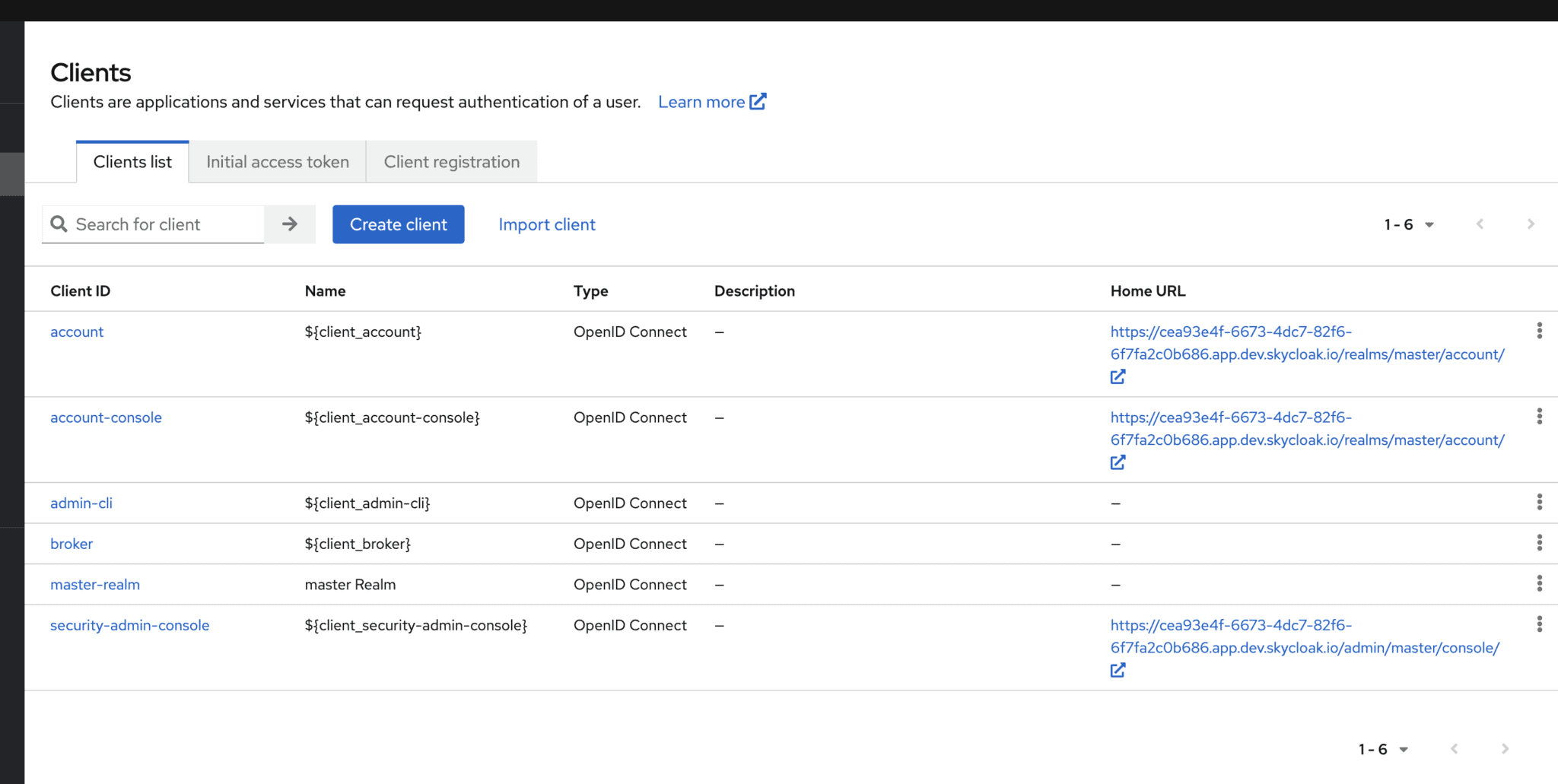
Task: Open kebab menu for account-console row
Action: (x=1539, y=417)
